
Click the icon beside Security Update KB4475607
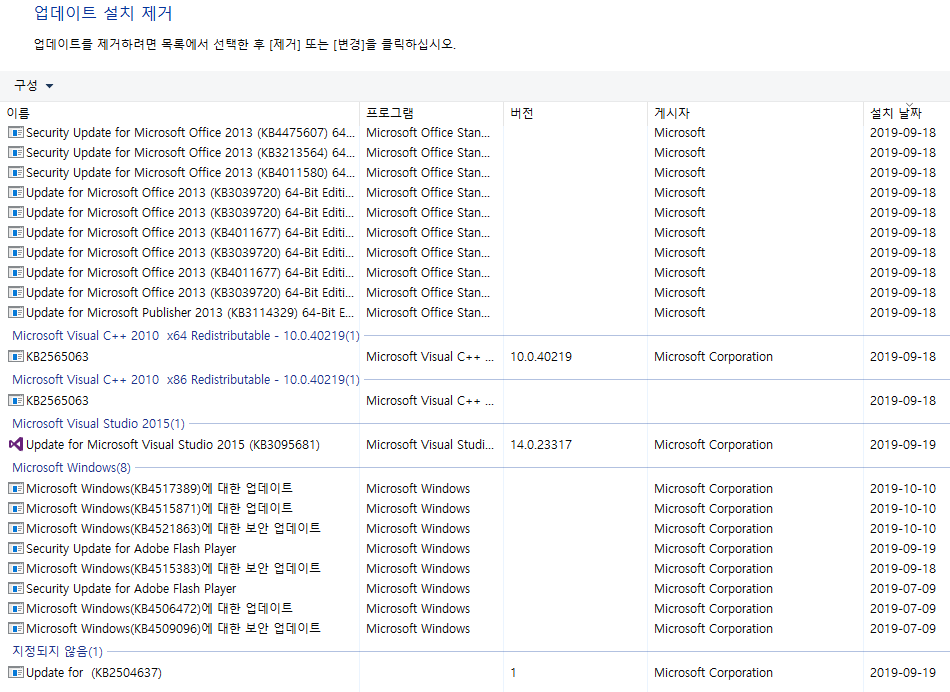(x=16, y=132)
